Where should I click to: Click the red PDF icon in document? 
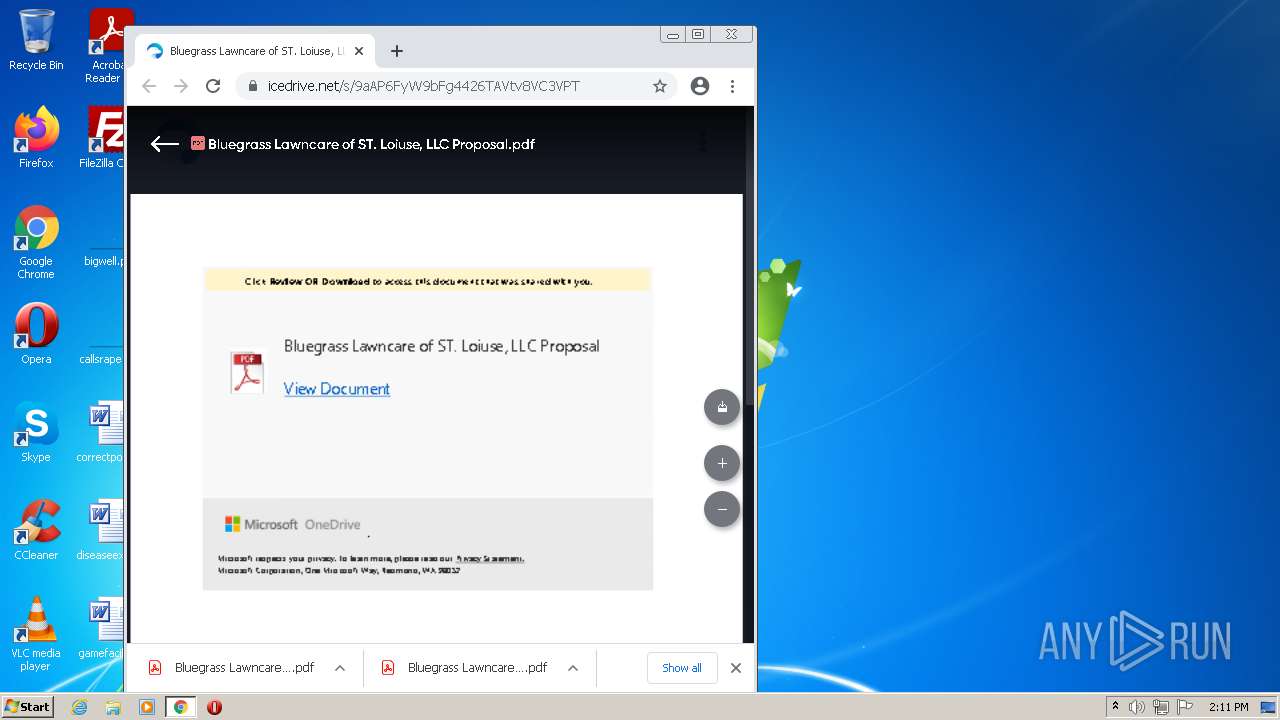247,371
